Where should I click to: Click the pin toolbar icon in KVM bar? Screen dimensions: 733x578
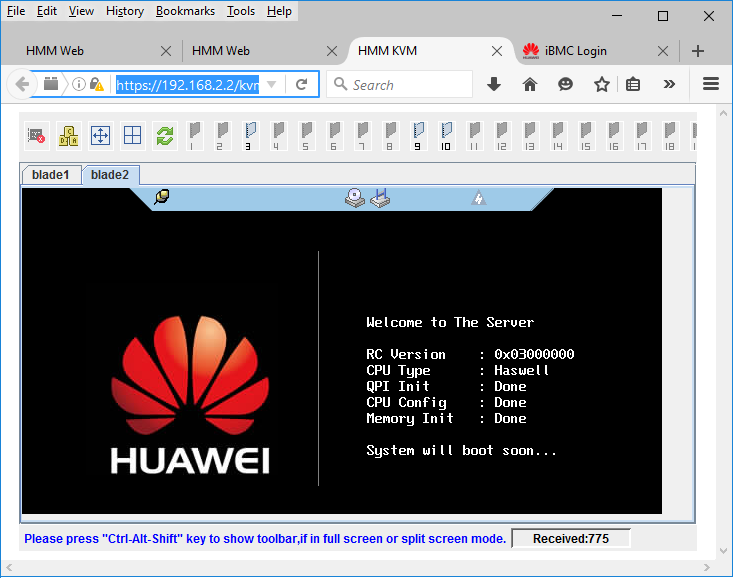click(x=162, y=197)
